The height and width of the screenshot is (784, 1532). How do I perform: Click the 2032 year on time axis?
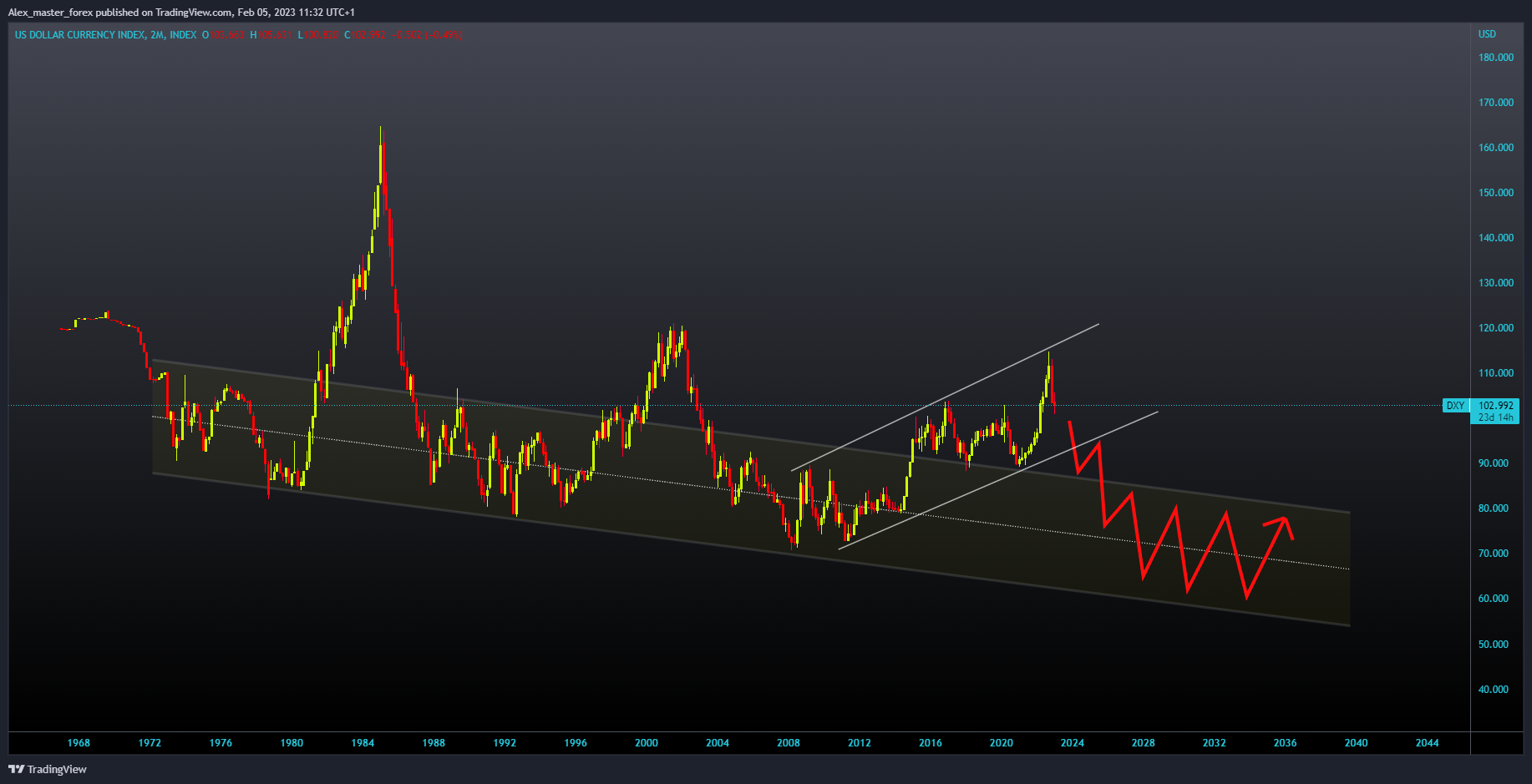(x=1215, y=743)
